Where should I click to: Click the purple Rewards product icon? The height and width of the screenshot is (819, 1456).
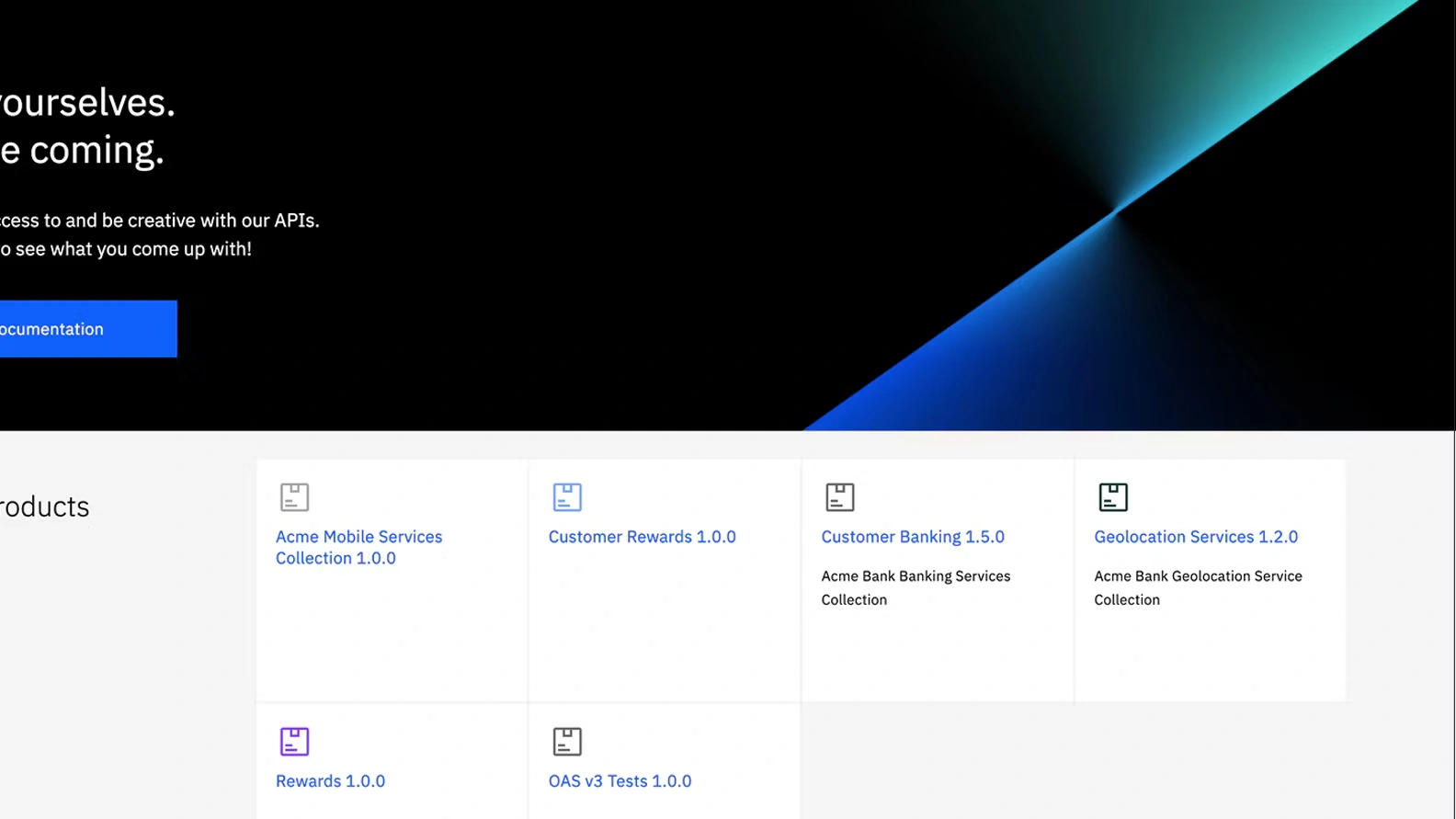click(x=294, y=742)
